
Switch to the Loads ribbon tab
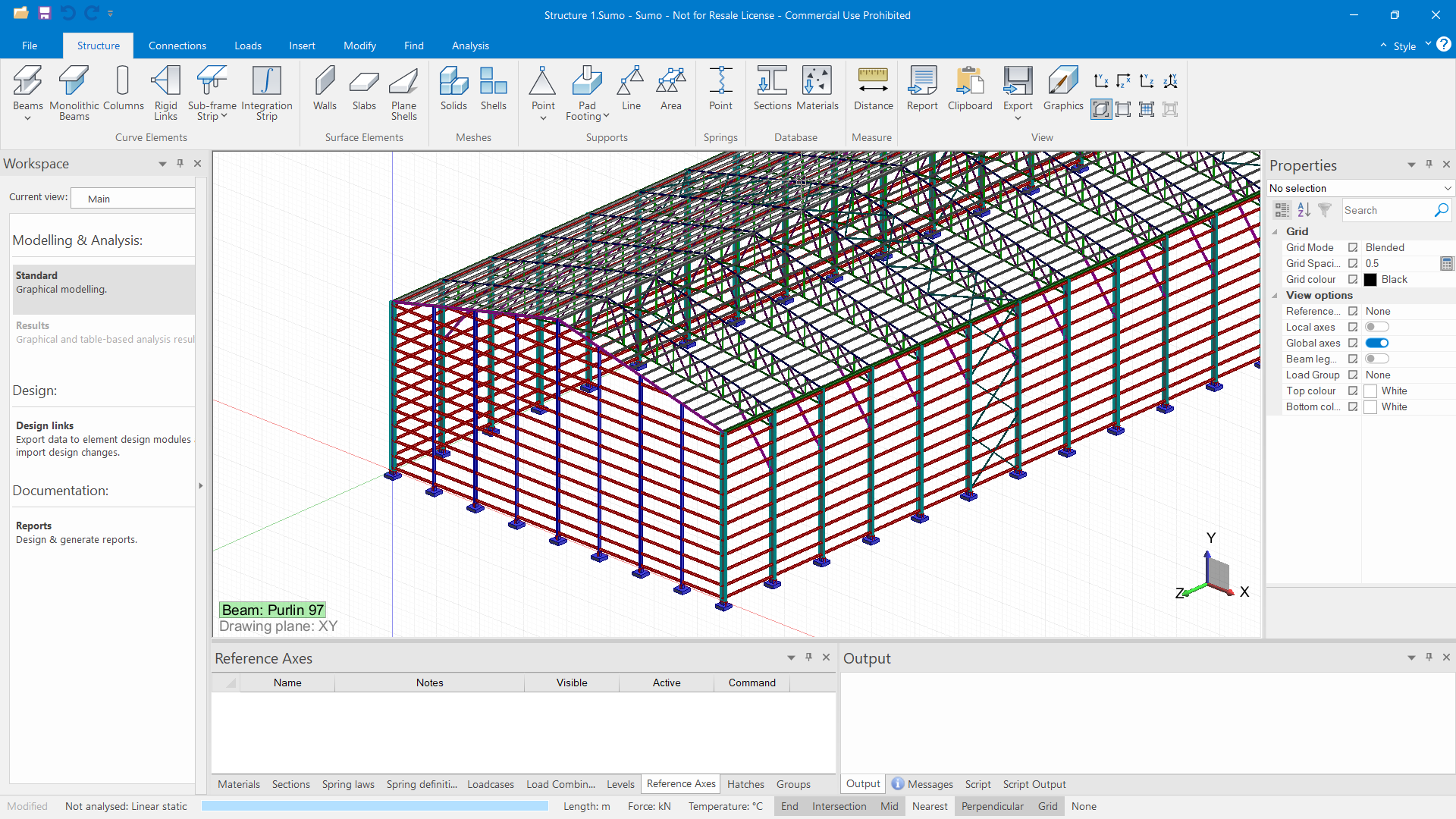247,45
